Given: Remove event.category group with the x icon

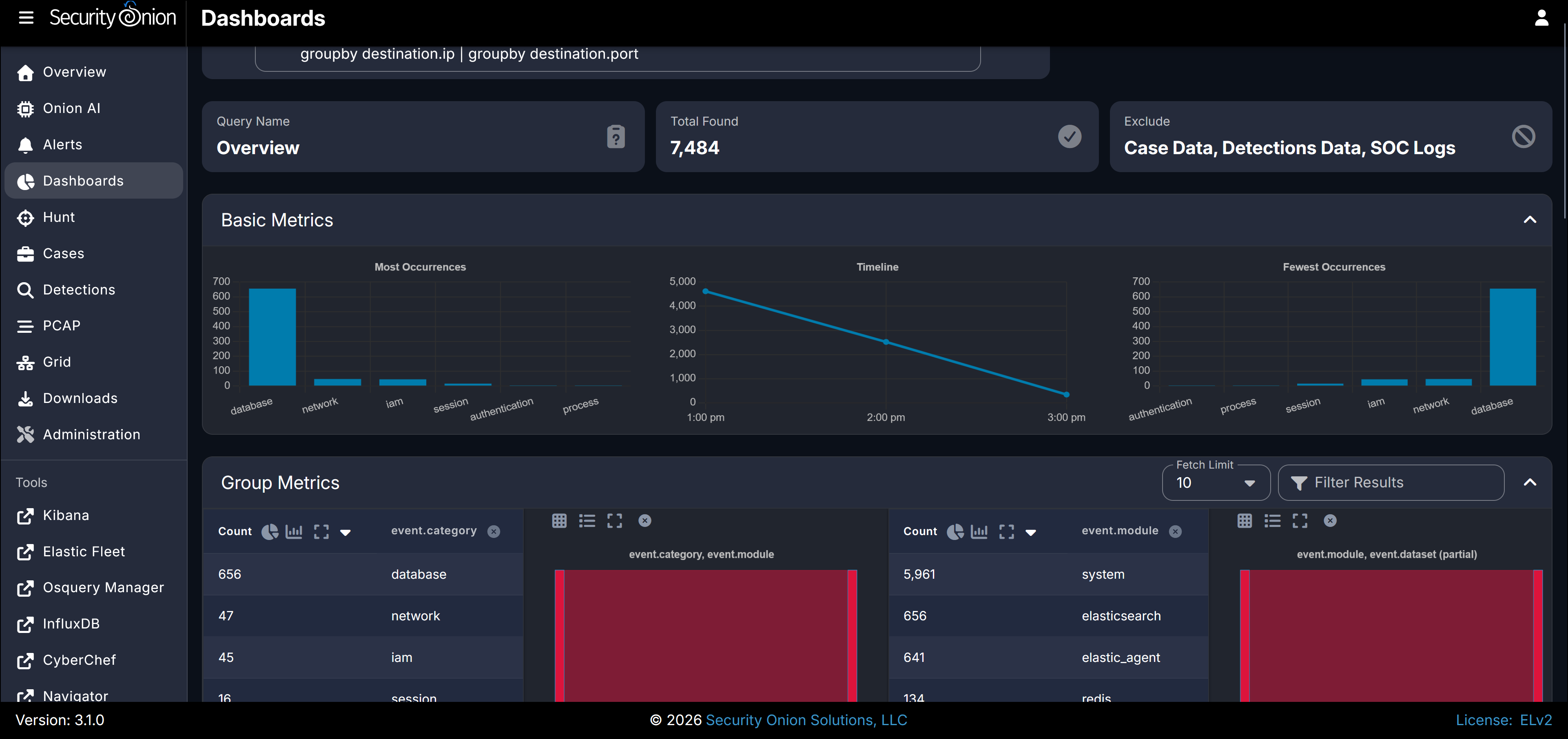Looking at the screenshot, I should tap(494, 531).
